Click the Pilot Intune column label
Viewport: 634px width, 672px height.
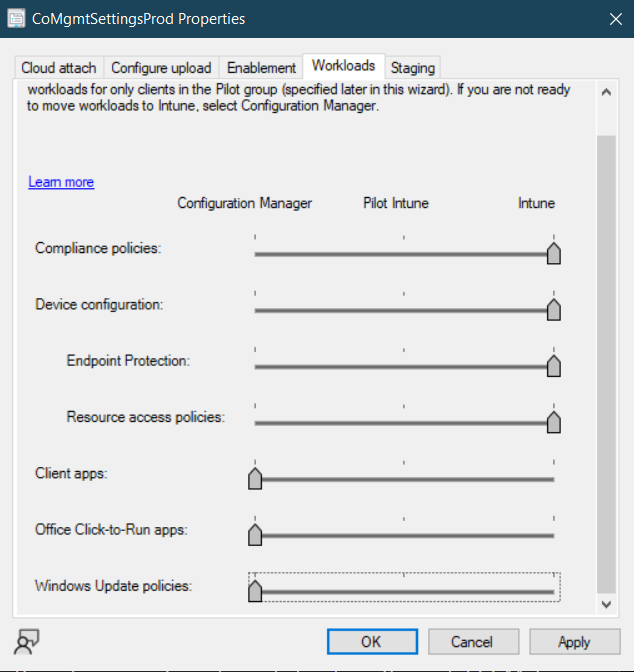396,203
